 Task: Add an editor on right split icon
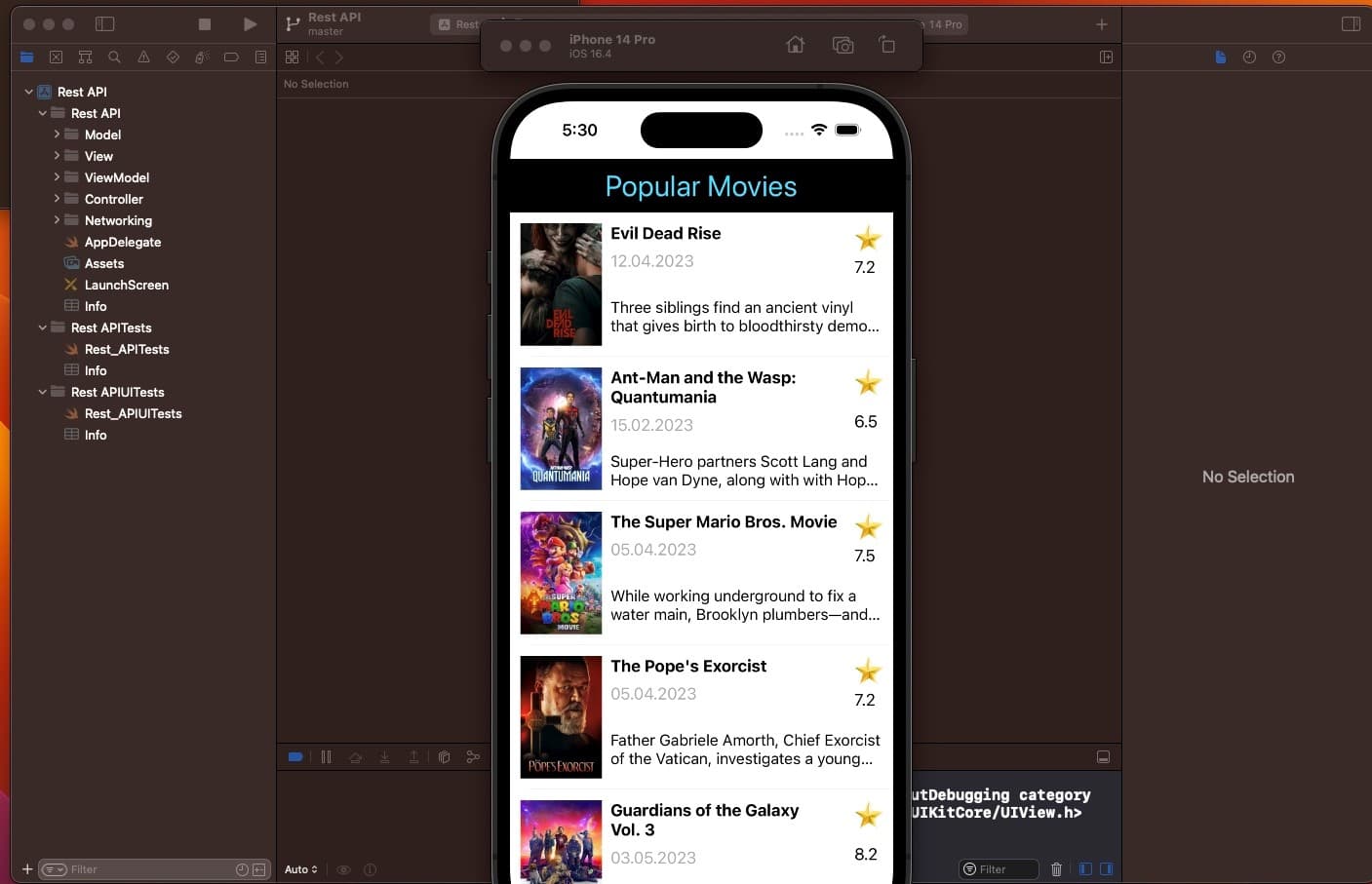[x=1106, y=58]
